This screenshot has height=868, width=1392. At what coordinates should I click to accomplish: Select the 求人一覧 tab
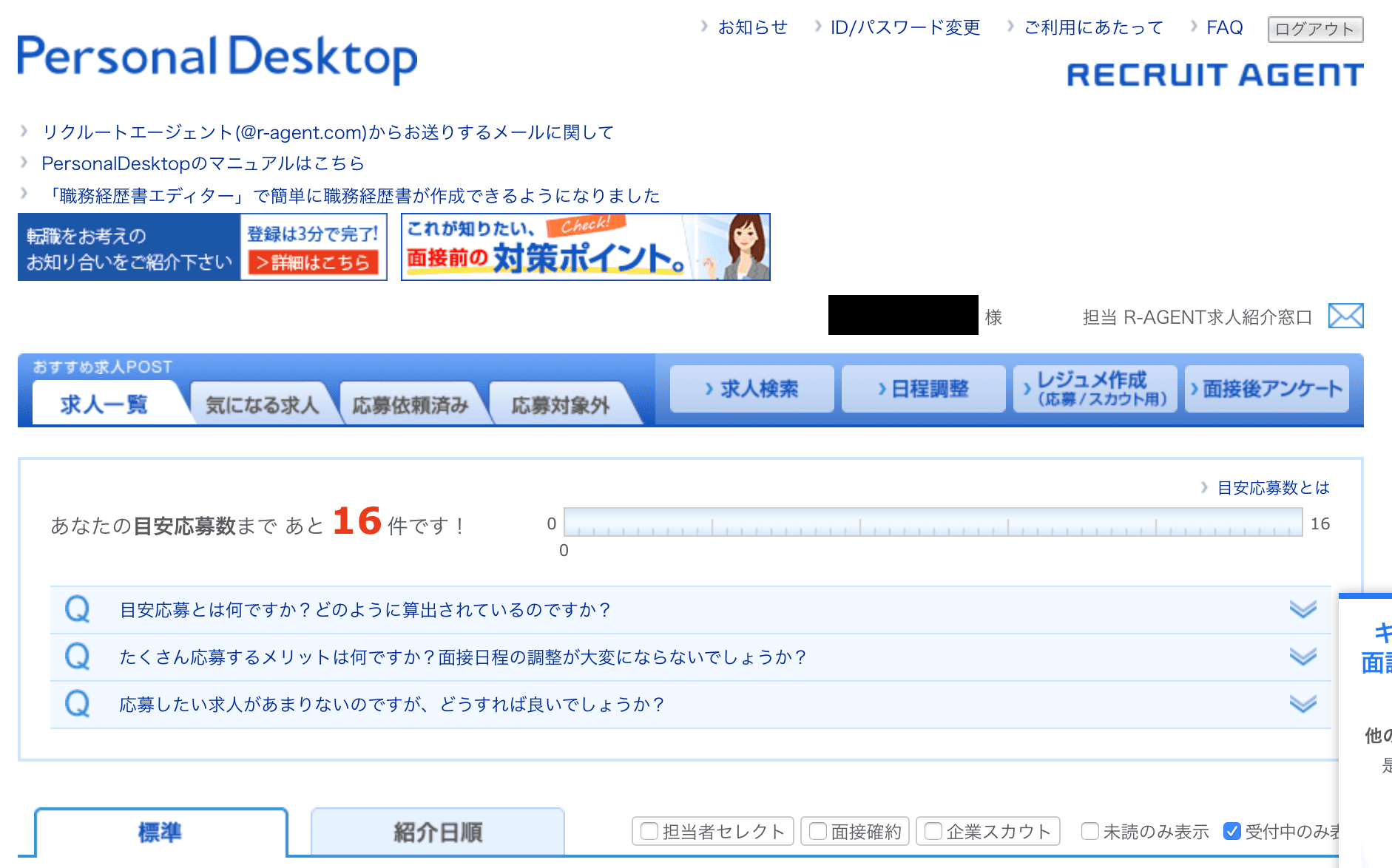105,404
